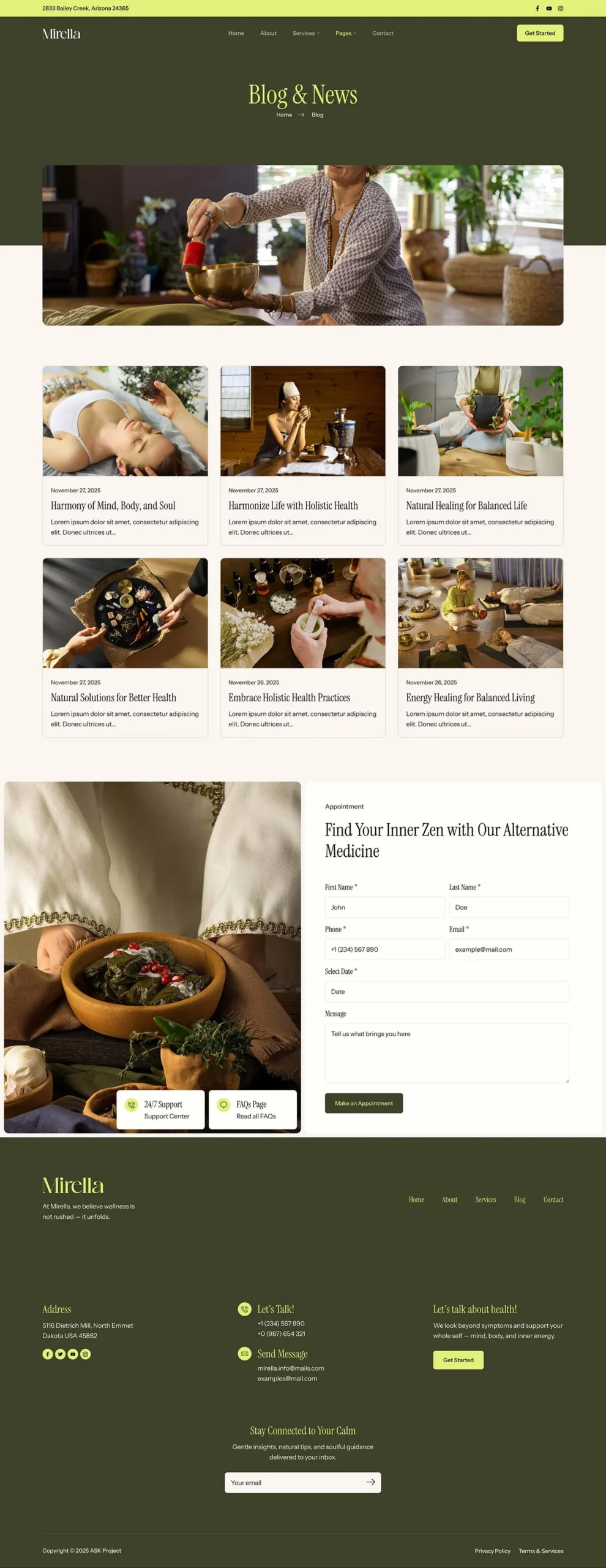Click the Make an Appointment button

coord(364,1102)
